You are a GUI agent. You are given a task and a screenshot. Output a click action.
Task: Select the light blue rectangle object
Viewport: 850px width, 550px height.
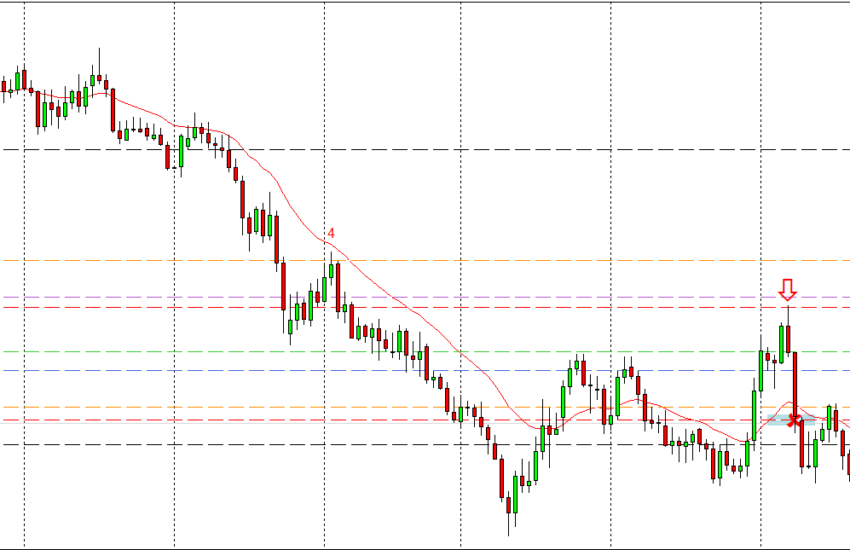(790, 420)
